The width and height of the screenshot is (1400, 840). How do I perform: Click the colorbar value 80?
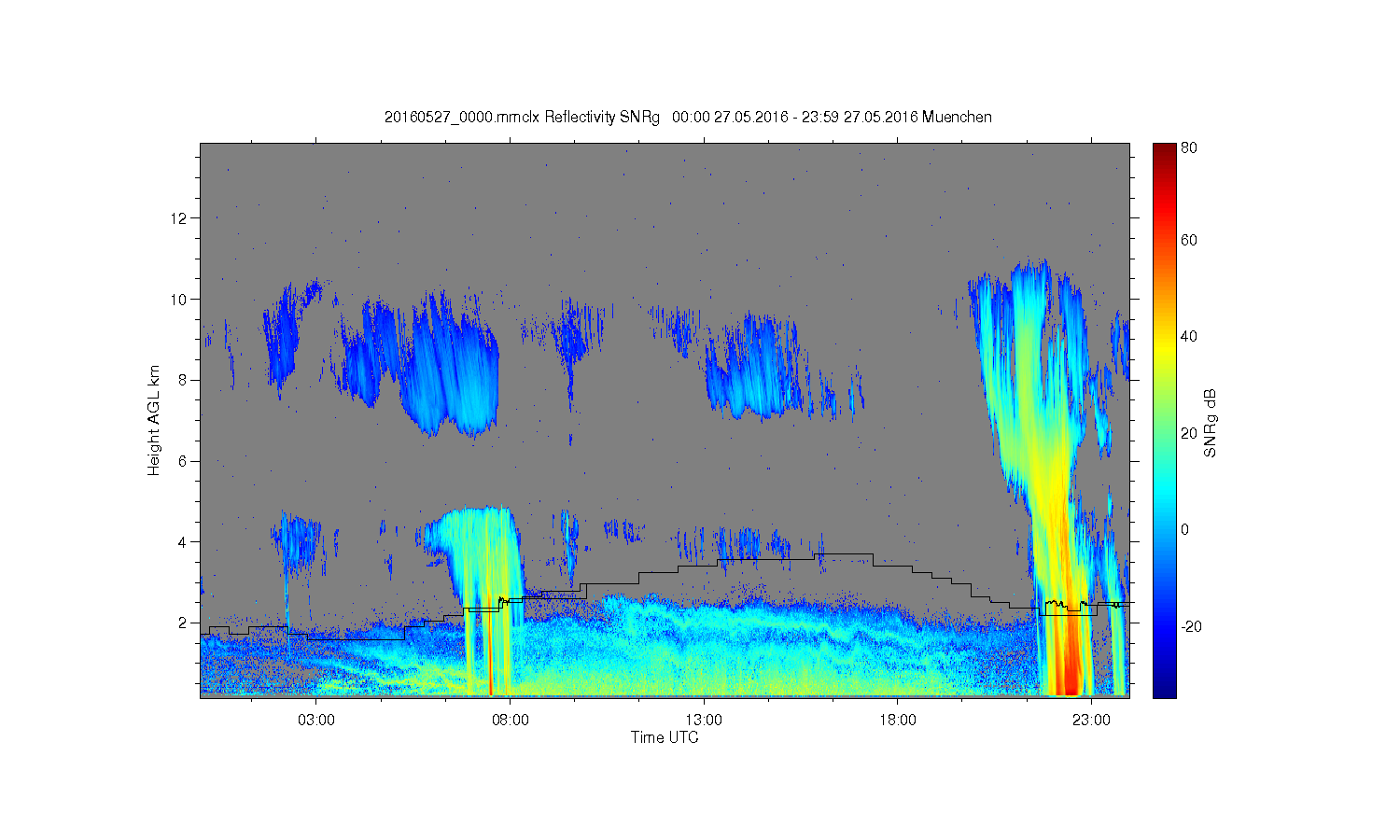[1189, 147]
